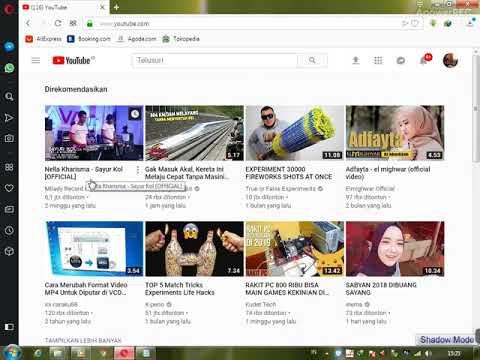Open a new tab with the plus button

coord(116,7)
